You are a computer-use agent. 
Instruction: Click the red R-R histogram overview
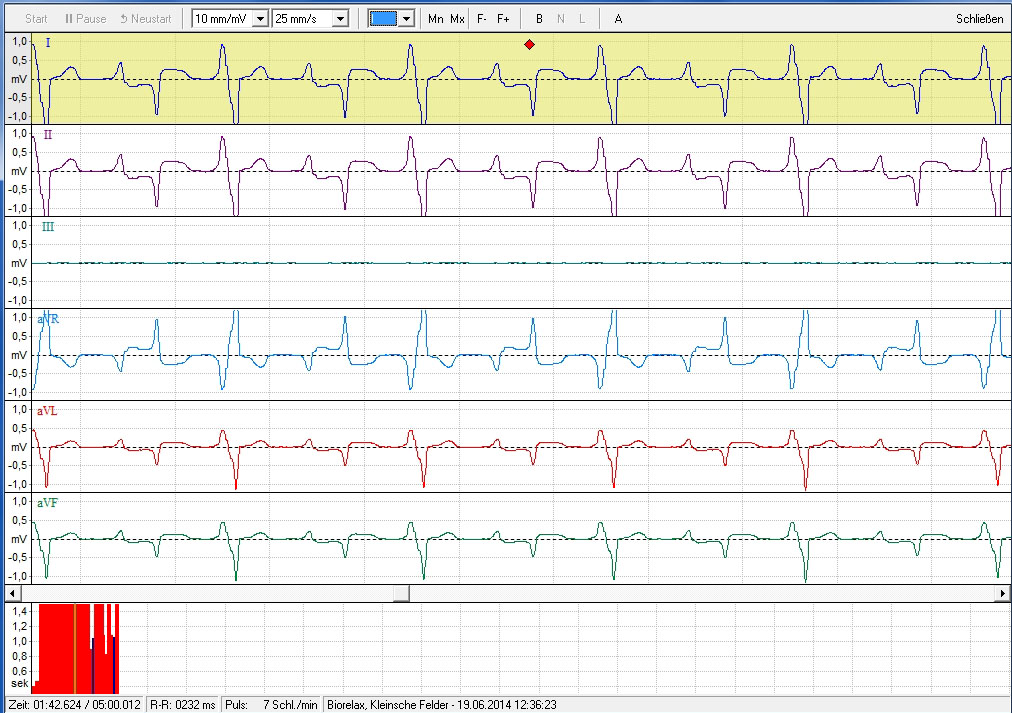[76, 648]
